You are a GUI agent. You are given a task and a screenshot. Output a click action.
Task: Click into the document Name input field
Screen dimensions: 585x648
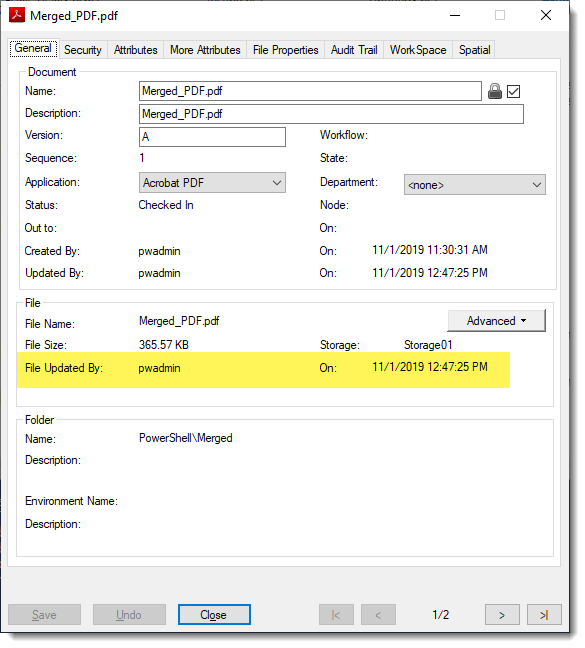tap(310, 91)
